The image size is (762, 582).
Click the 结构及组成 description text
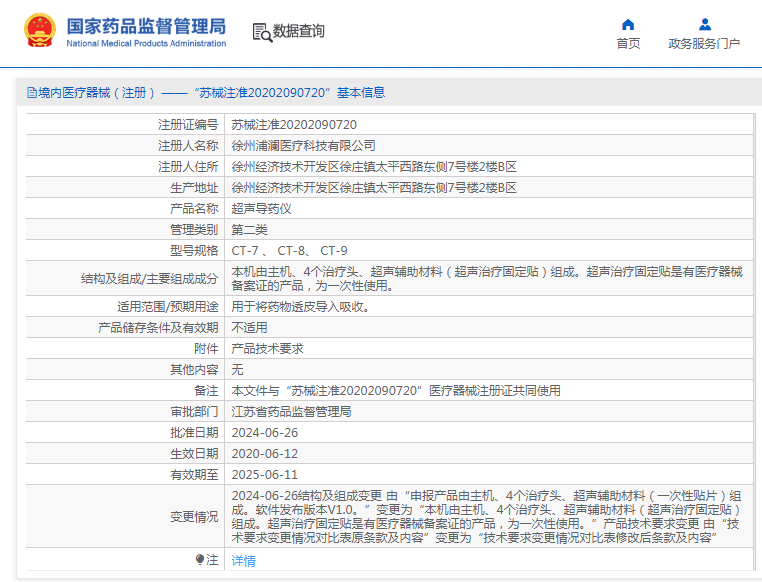point(487,278)
